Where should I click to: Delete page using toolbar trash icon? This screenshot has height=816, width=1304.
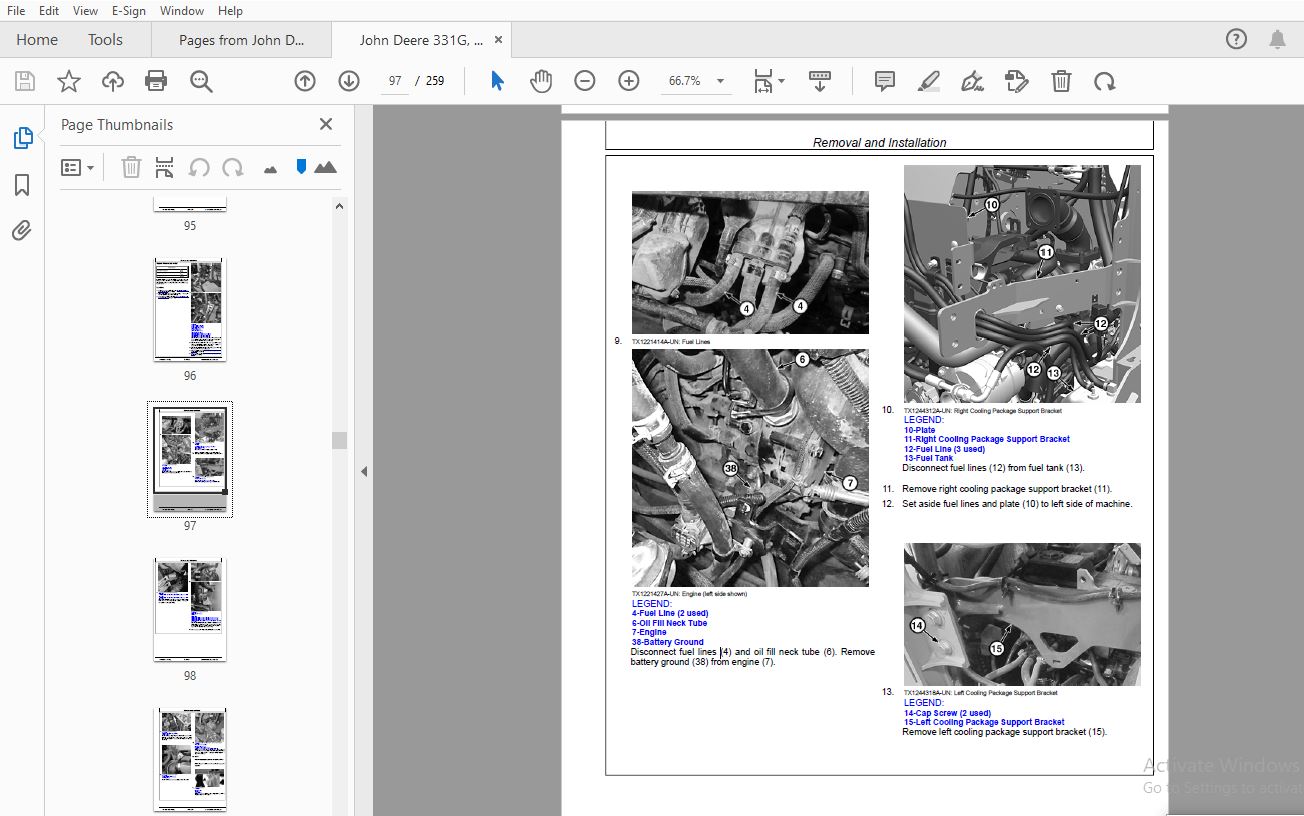click(x=1061, y=81)
